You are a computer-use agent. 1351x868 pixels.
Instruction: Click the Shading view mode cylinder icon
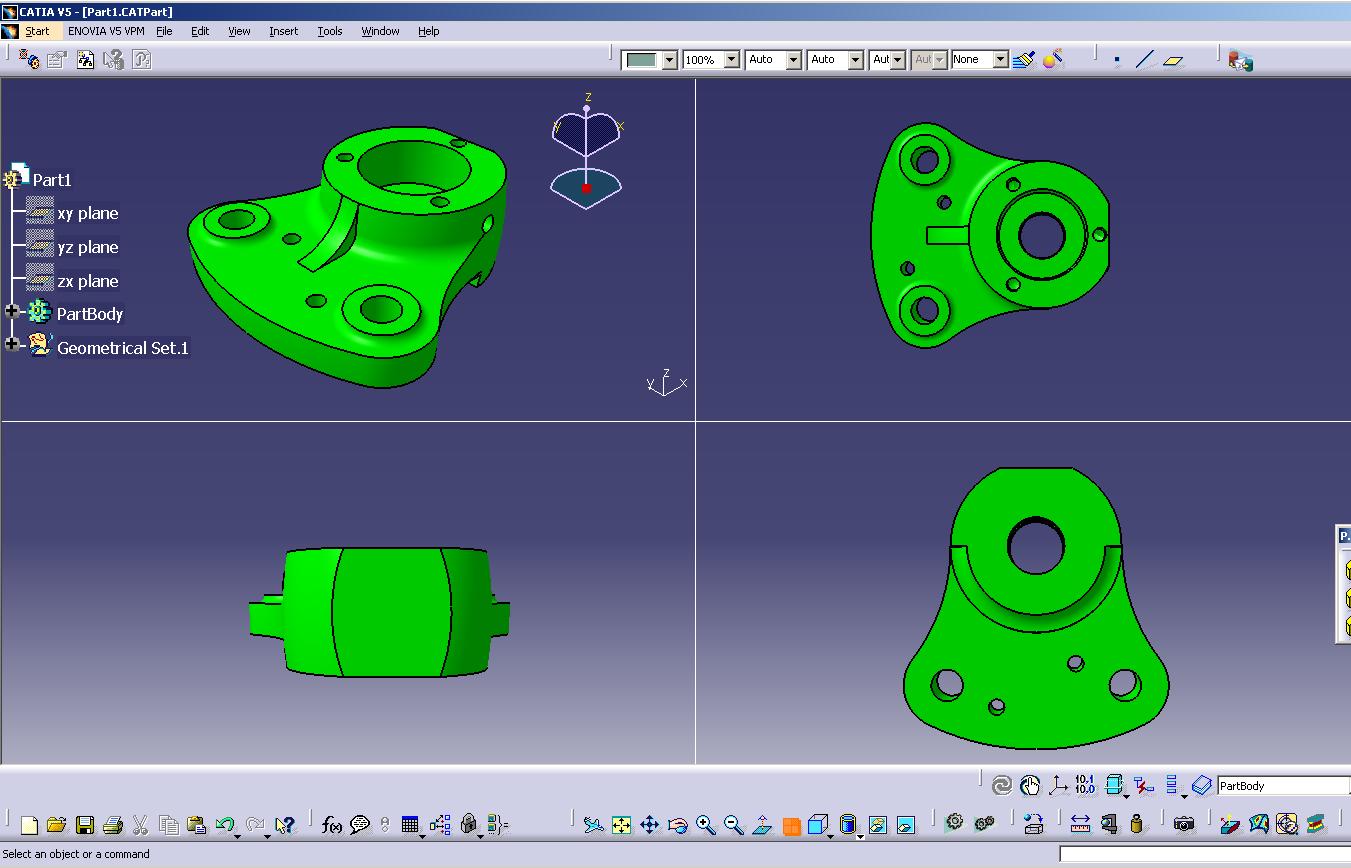(x=847, y=825)
